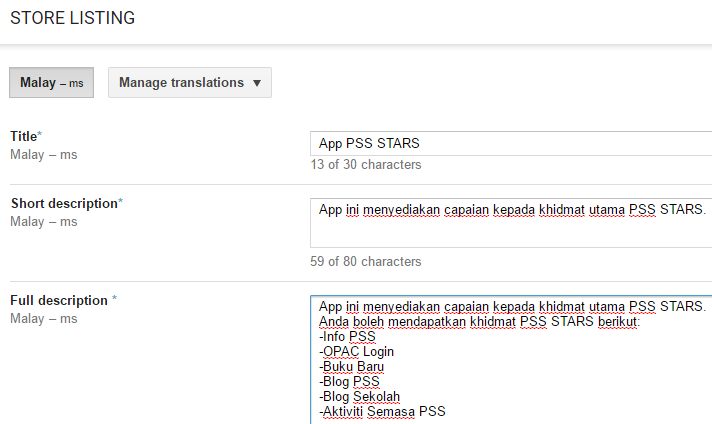
Task: Click the '-Blog PSS' line in full description
Action: pyautogui.click(x=349, y=381)
